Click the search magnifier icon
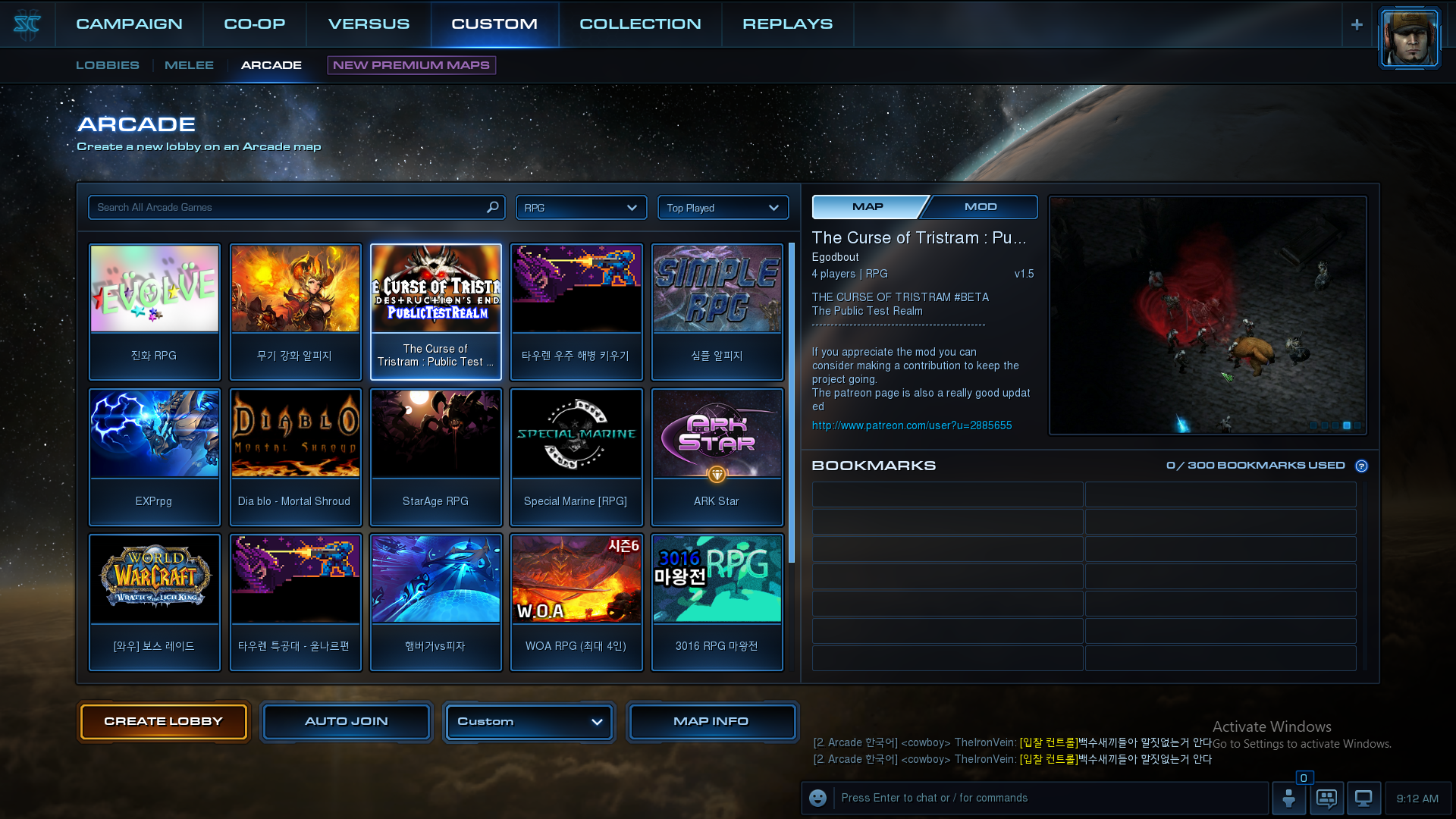The height and width of the screenshot is (819, 1456). [493, 207]
